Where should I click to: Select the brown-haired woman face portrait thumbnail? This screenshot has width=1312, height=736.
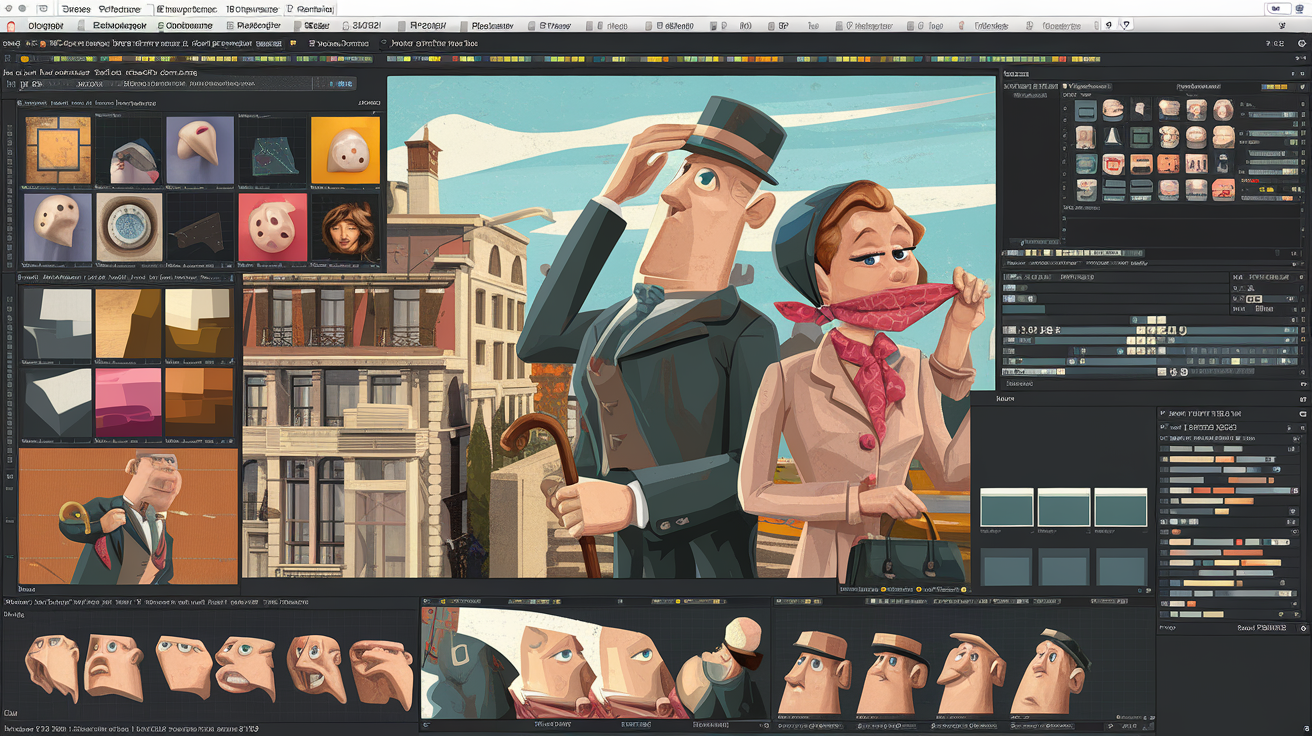[x=345, y=228]
